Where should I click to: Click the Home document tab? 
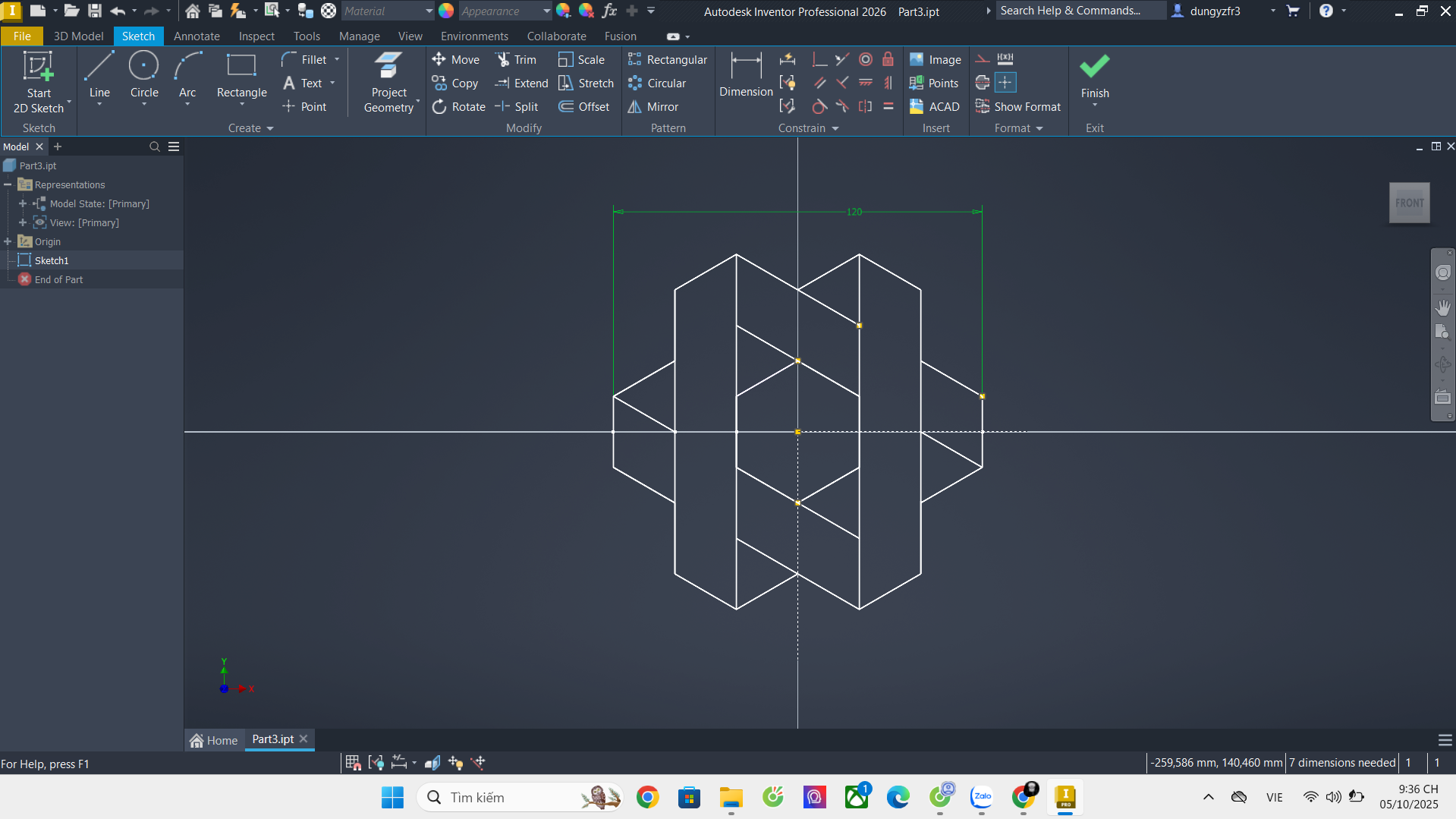214,740
